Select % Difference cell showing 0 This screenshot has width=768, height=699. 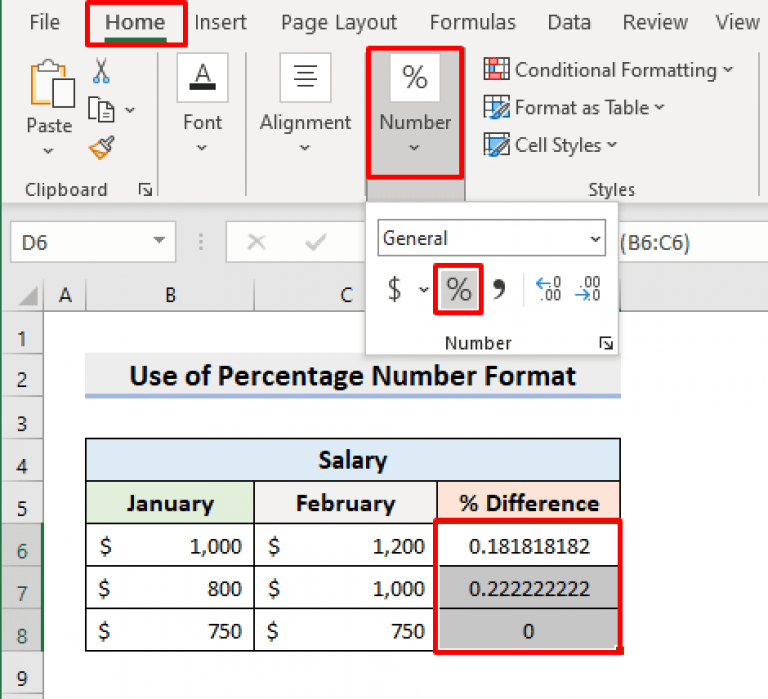528,631
